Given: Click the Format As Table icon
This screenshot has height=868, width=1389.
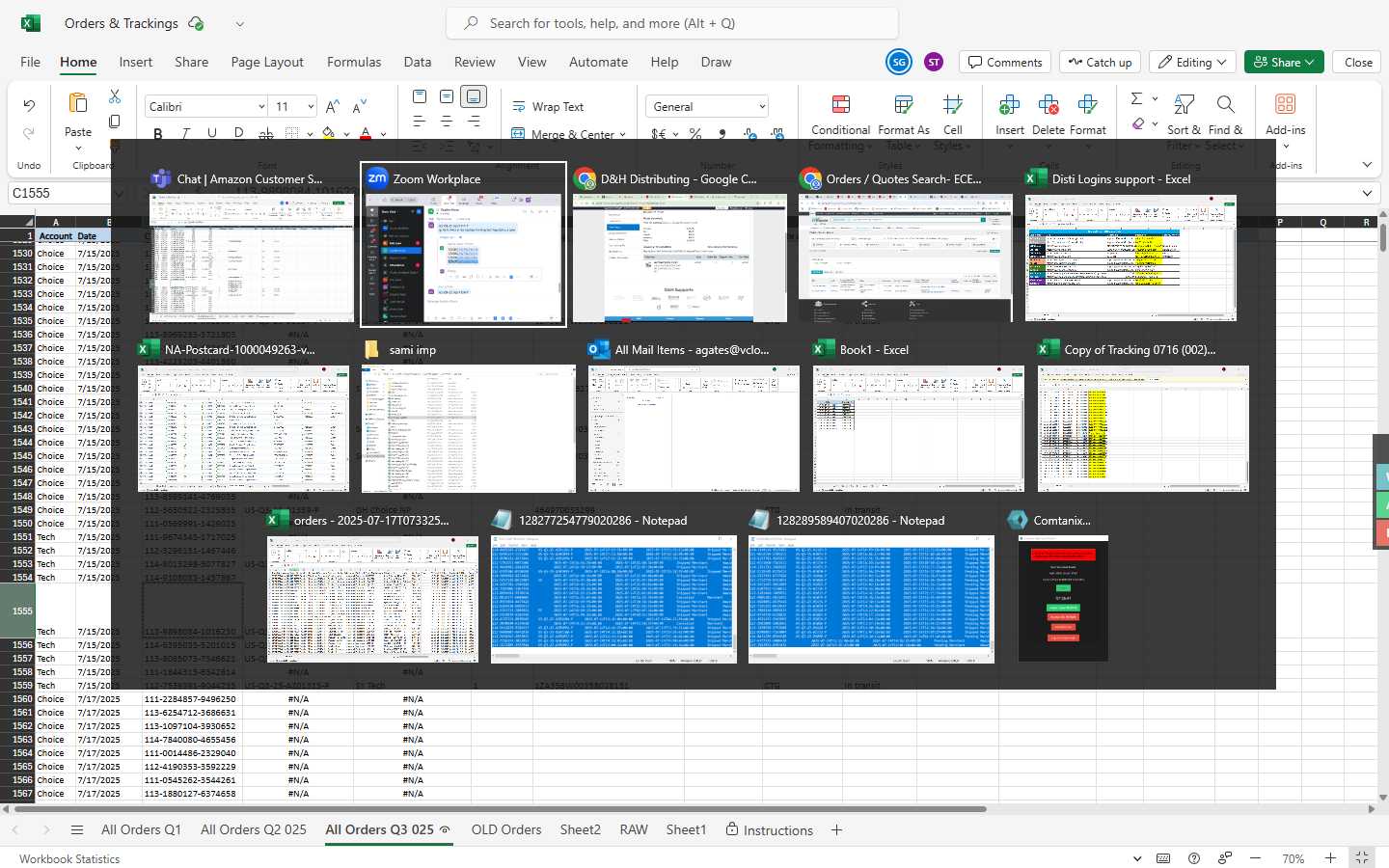Looking at the screenshot, I should click(x=904, y=104).
